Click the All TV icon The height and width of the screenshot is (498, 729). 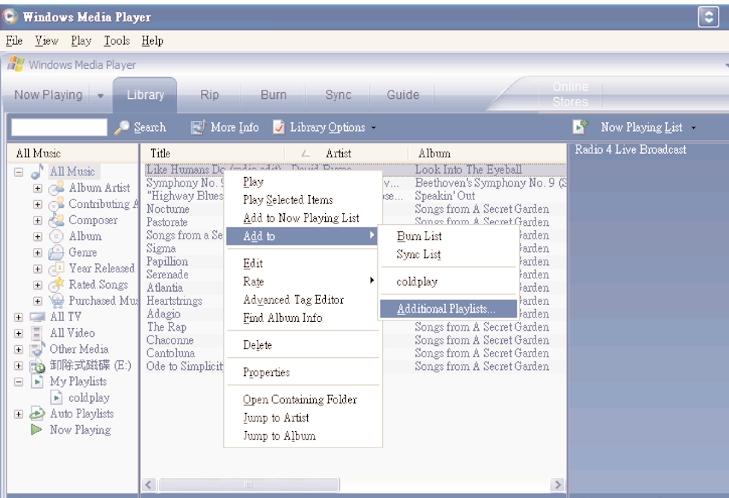(37, 317)
